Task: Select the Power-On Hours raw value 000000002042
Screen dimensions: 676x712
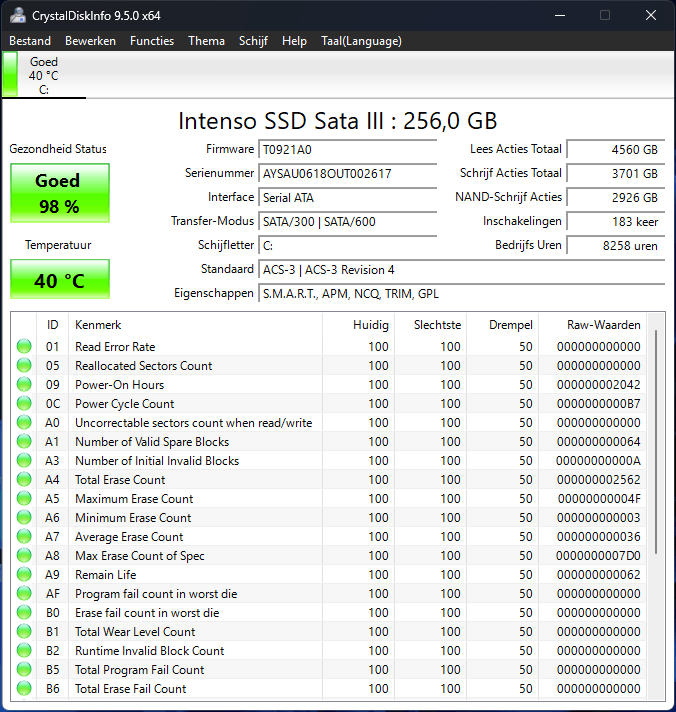Action: [x=598, y=385]
